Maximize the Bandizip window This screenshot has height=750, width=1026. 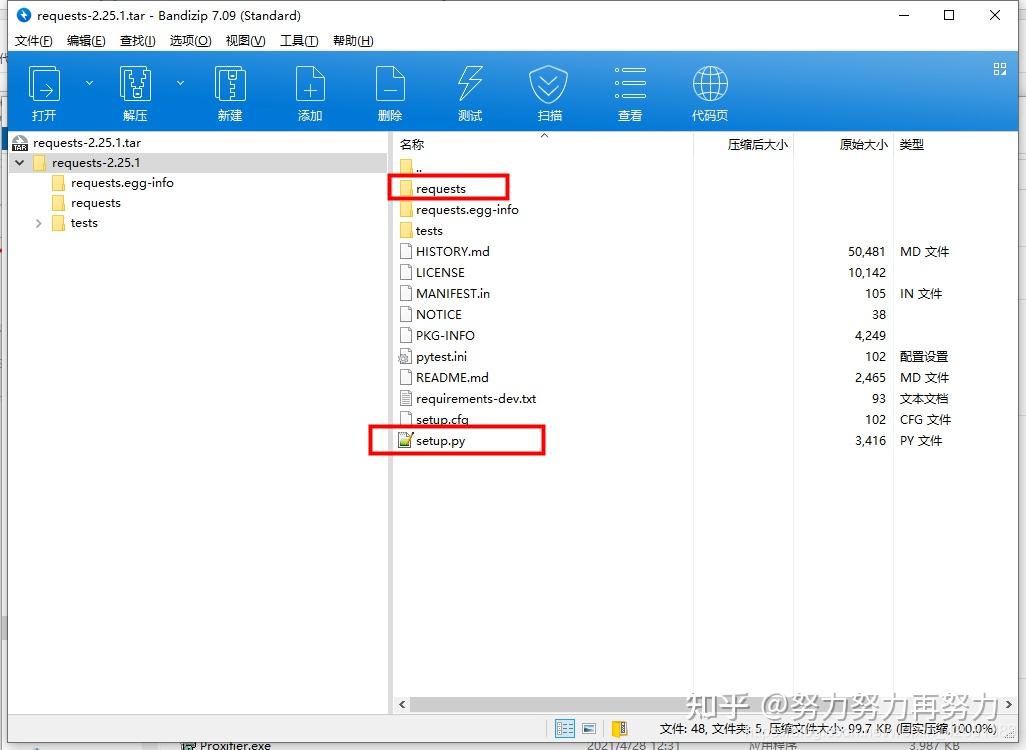[x=949, y=15]
